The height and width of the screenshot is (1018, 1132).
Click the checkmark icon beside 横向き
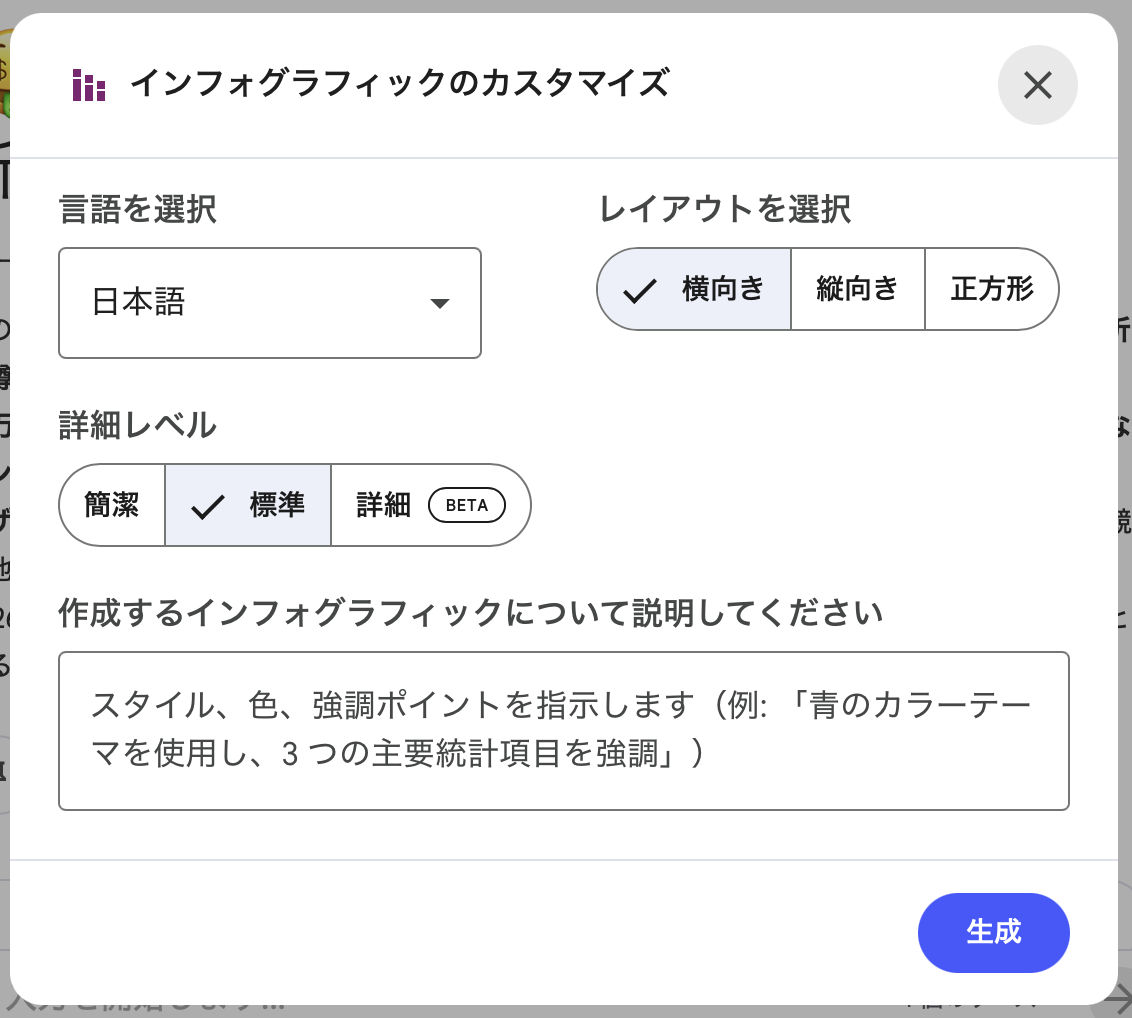click(x=639, y=291)
